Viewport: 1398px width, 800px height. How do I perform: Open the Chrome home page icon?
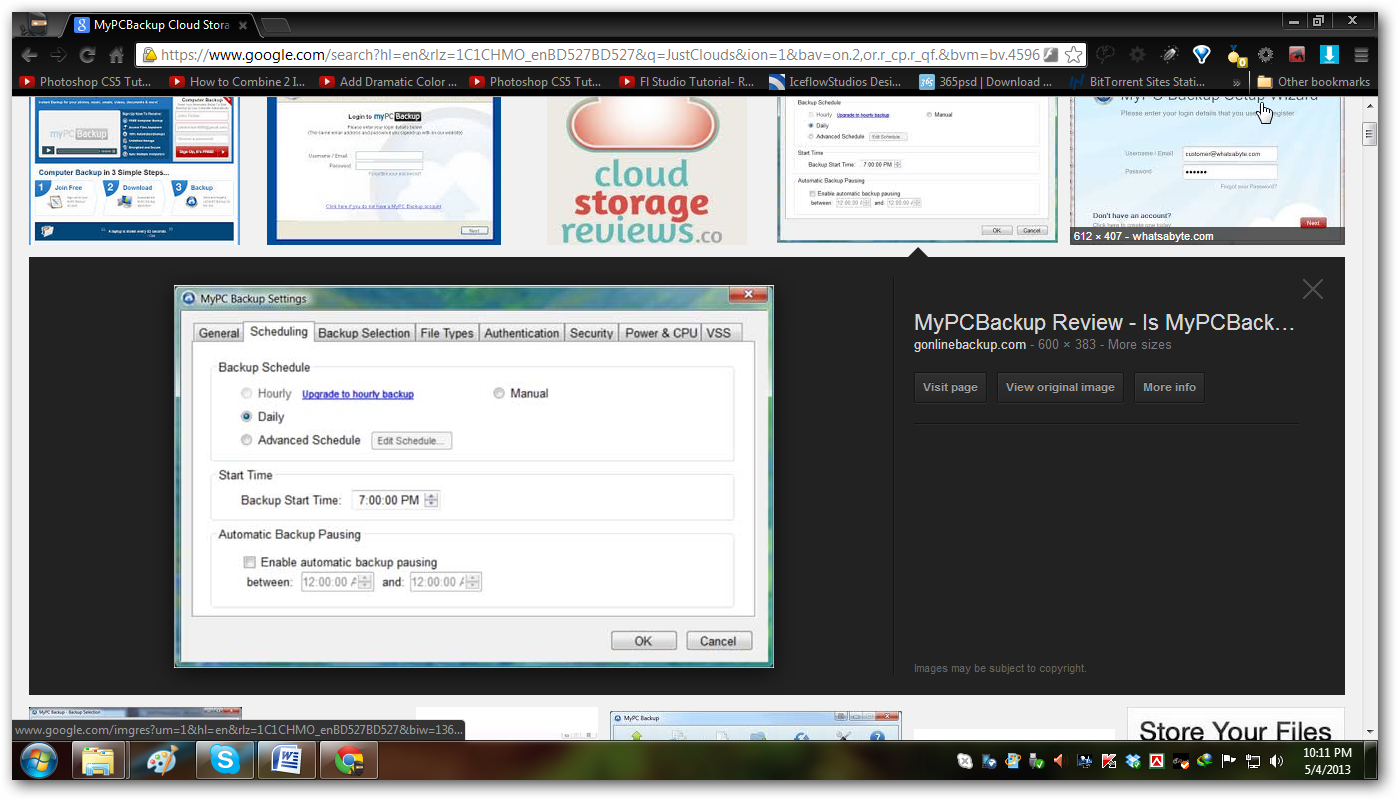[x=117, y=55]
